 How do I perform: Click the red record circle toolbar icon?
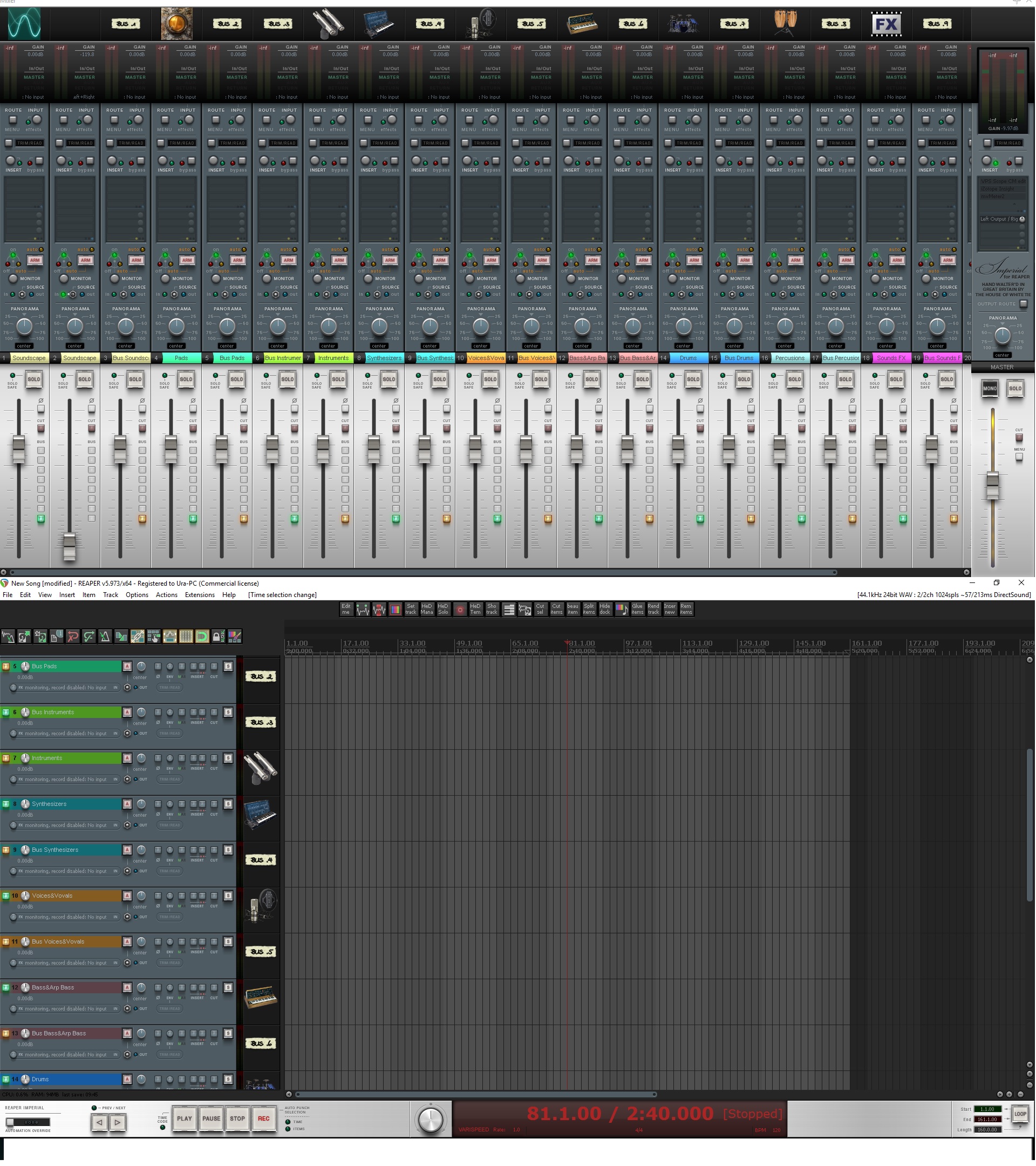click(x=460, y=610)
